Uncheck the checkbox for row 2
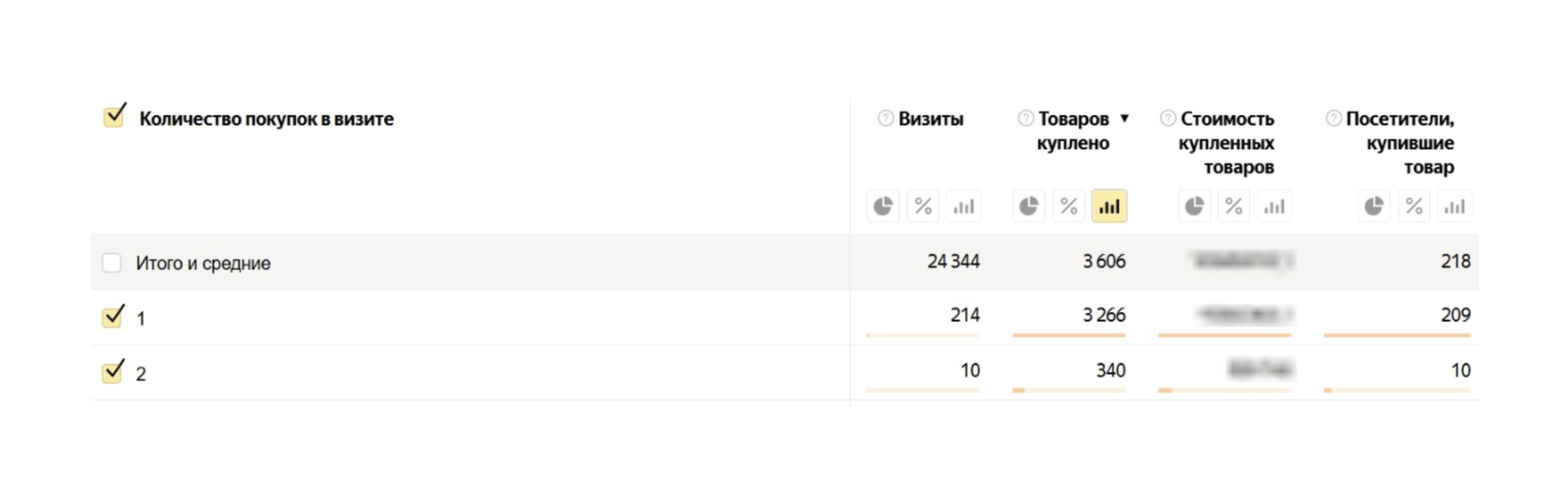This screenshot has height=496, width=1568. [112, 372]
